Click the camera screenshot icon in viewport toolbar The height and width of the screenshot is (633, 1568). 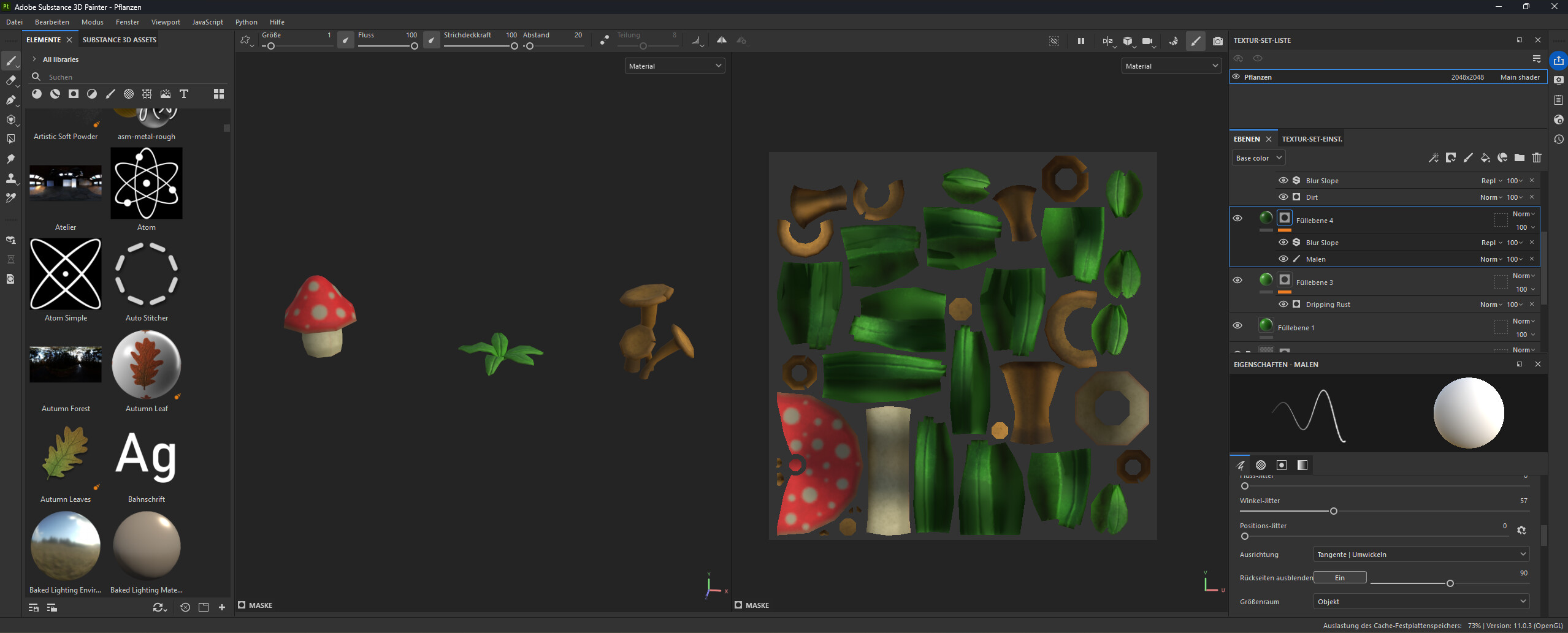(1217, 41)
